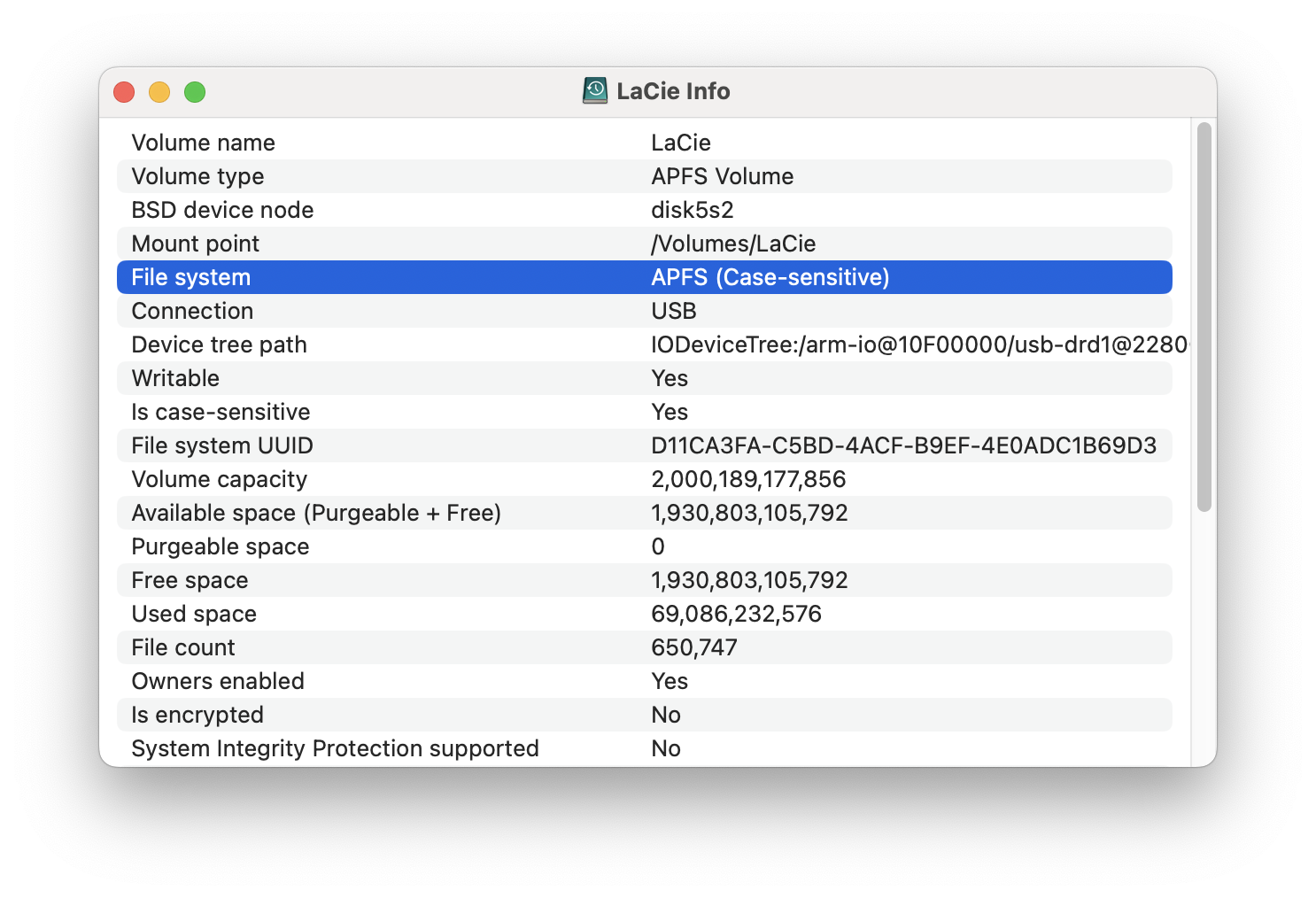
Task: Click the Yes value beside Is case-sensitive
Action: pyautogui.click(x=670, y=412)
